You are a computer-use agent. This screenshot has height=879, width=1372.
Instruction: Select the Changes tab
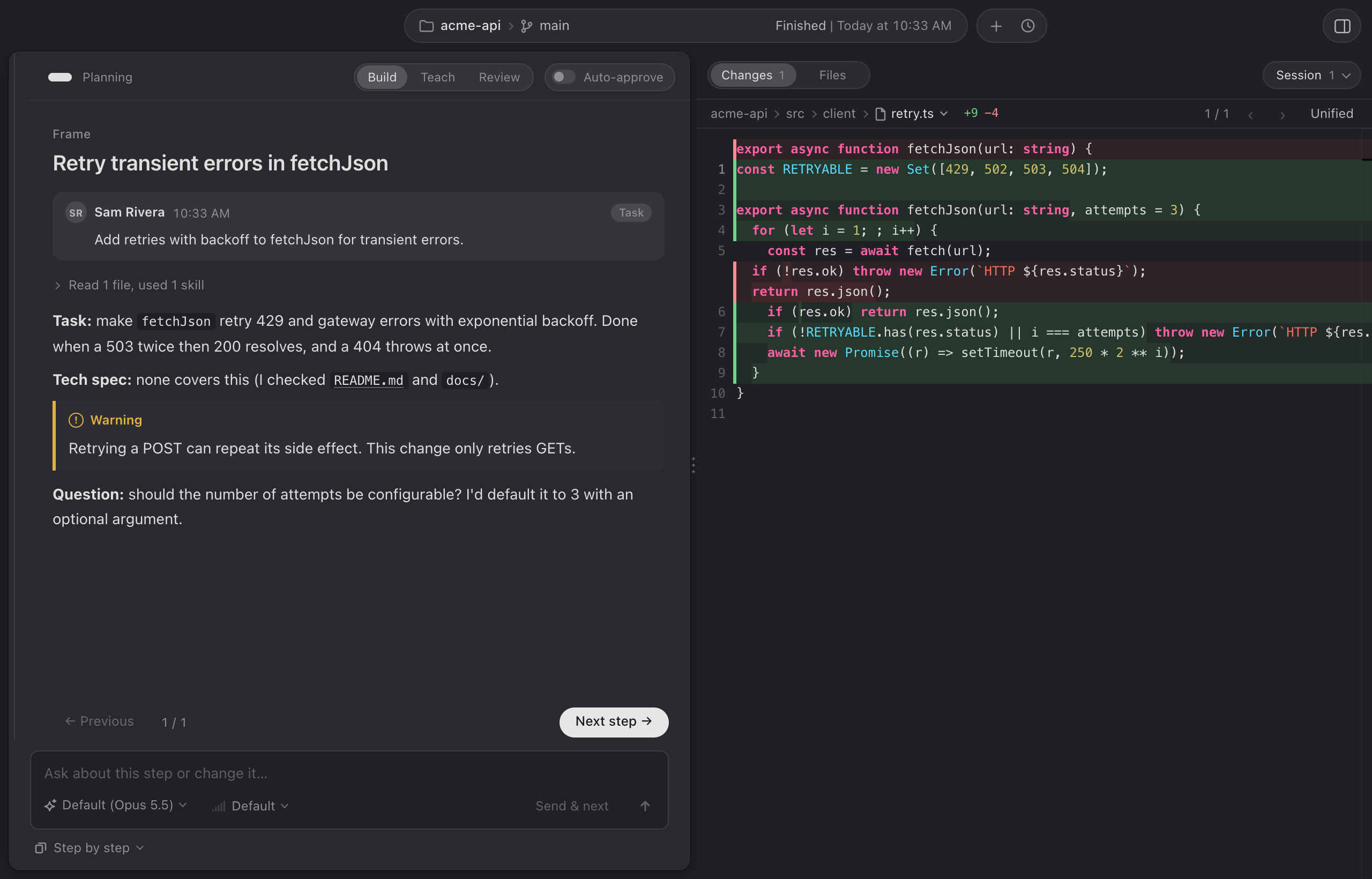[x=753, y=76]
